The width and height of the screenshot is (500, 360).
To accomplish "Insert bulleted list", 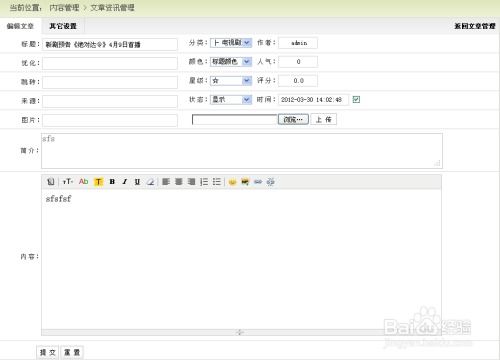I will pos(217,182).
